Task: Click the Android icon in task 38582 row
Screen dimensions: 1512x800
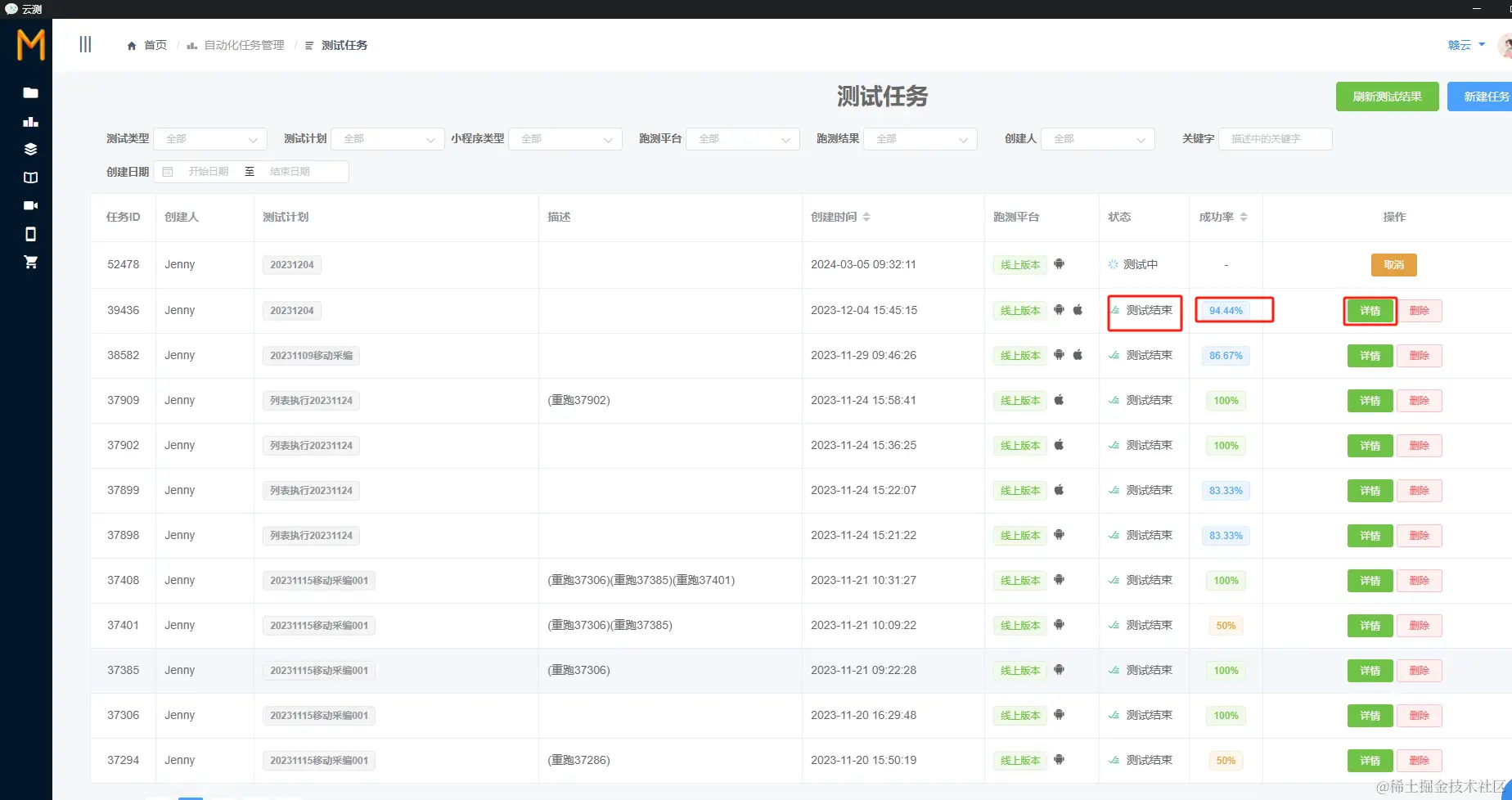Action: [1059, 354]
